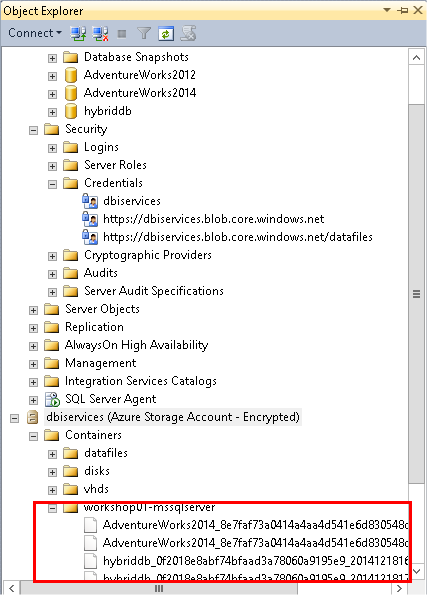The height and width of the screenshot is (595, 427).
Task: Collapse the Credentials folder
Action: 52,184
